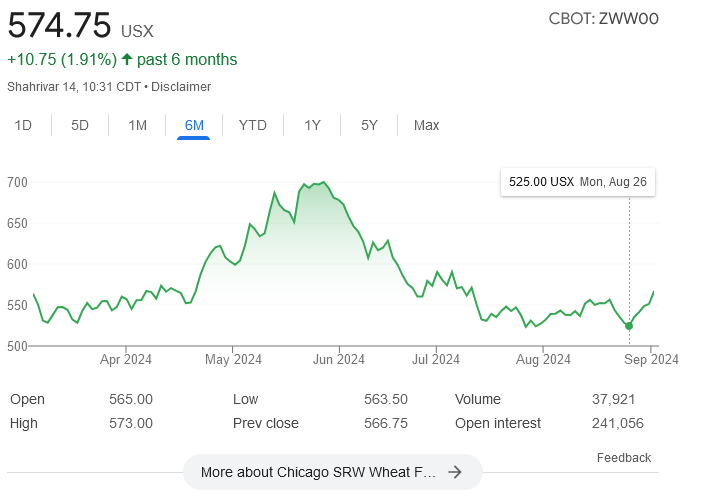Click the May 2024 axis label

(x=233, y=359)
